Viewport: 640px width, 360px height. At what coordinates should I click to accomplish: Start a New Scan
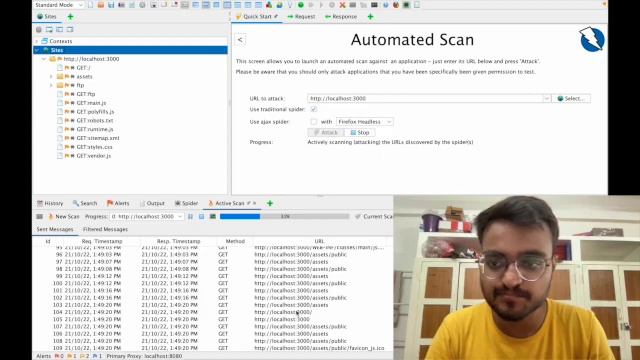(63, 216)
